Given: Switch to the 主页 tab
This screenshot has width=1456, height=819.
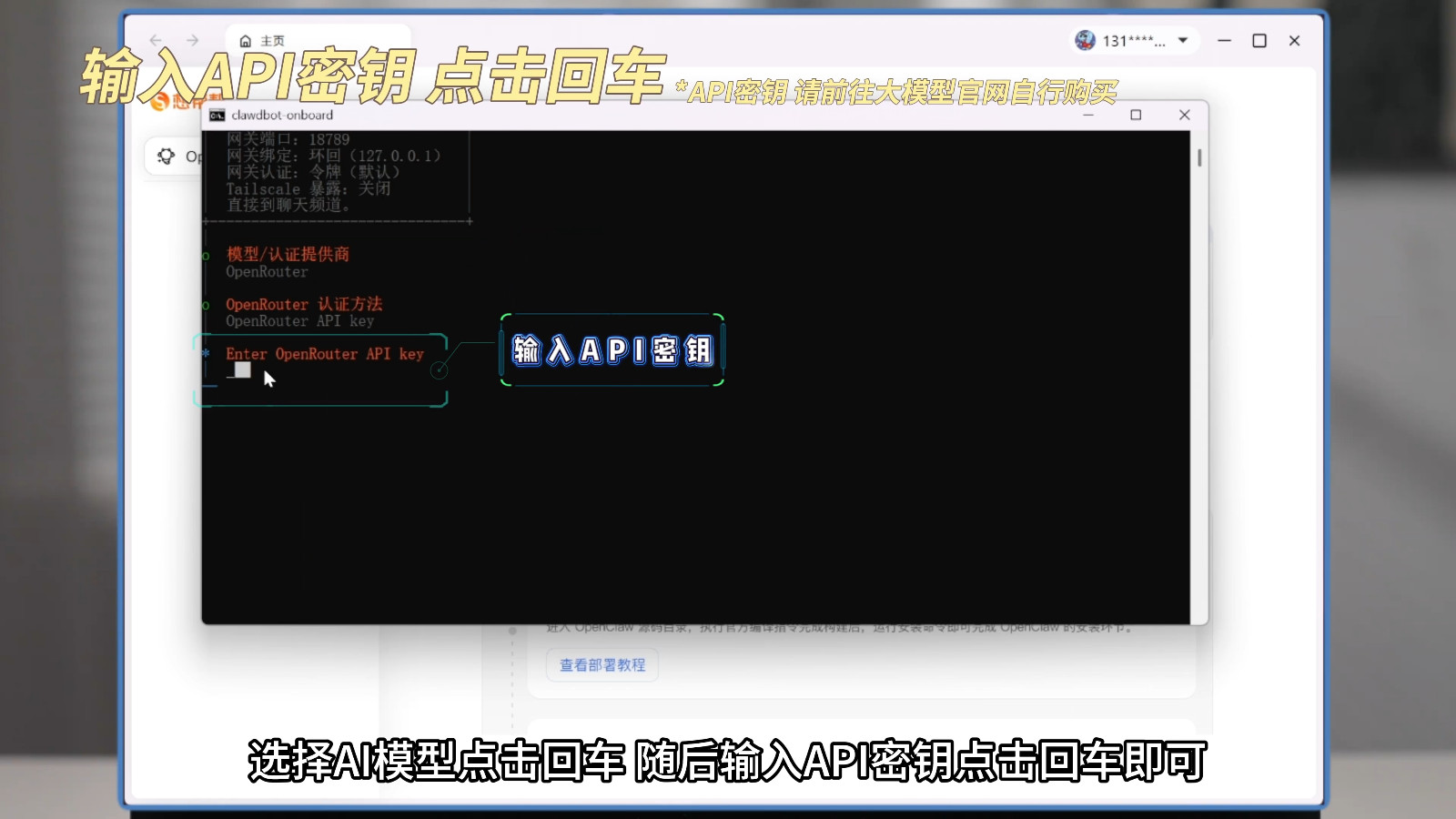Looking at the screenshot, I should click(272, 41).
